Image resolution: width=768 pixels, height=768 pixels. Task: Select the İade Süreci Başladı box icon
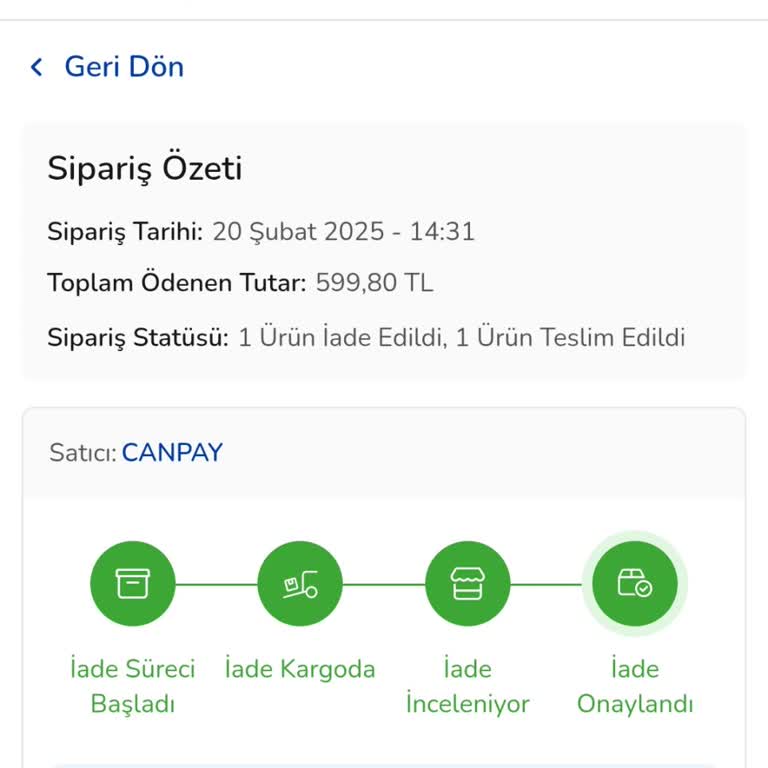(133, 583)
